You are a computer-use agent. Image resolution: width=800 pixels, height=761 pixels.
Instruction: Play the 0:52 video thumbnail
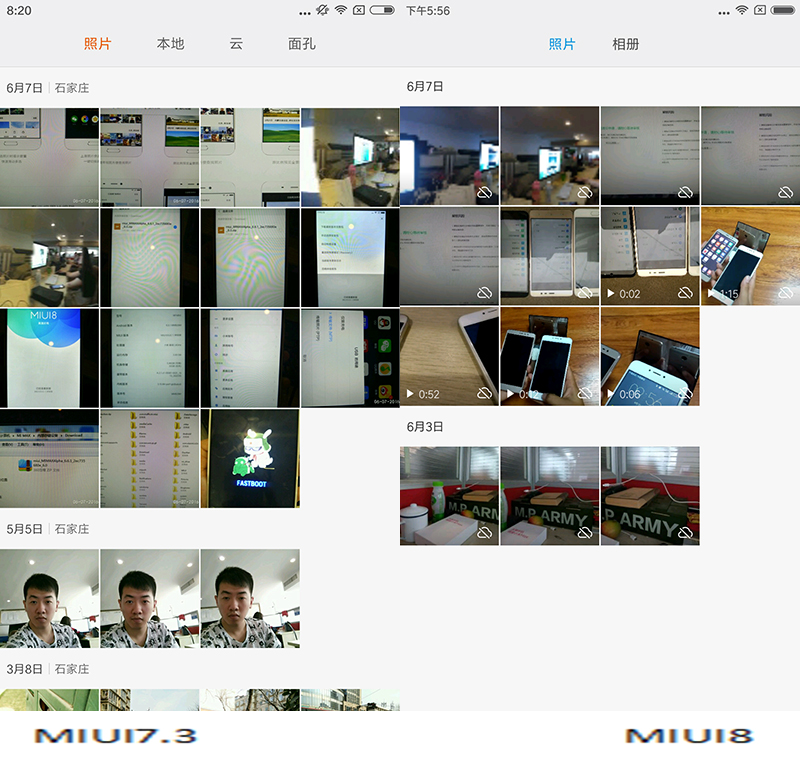click(x=449, y=357)
